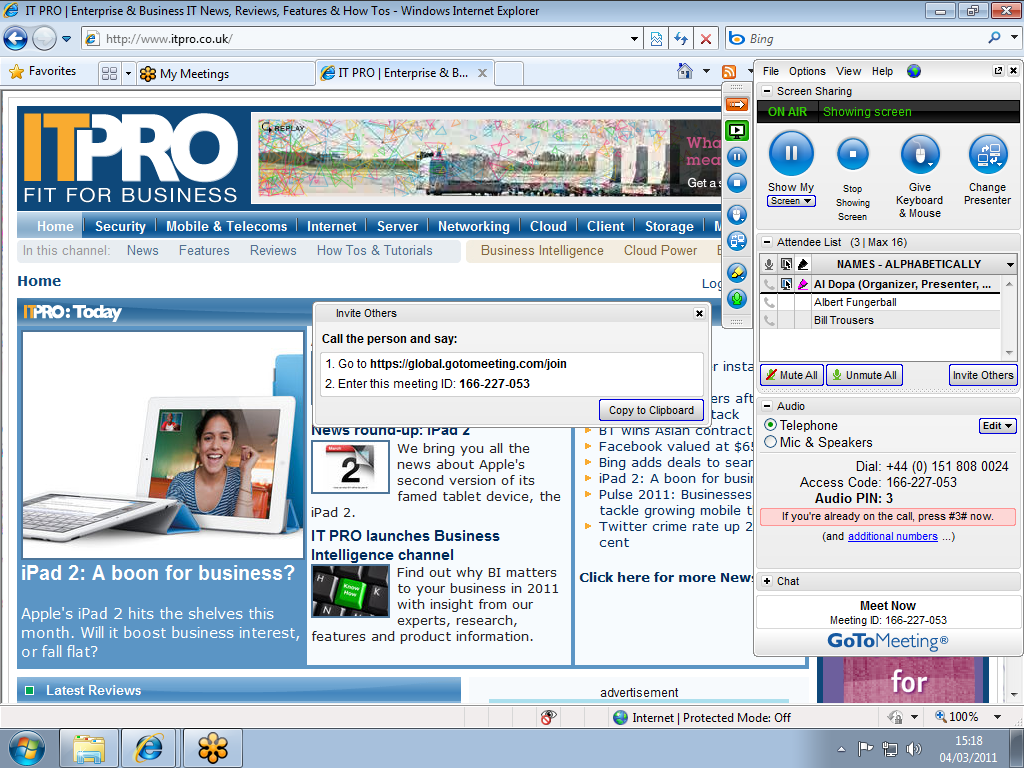The image size is (1024, 768).
Task: Click small pause button on grab tab strip
Action: [737, 157]
